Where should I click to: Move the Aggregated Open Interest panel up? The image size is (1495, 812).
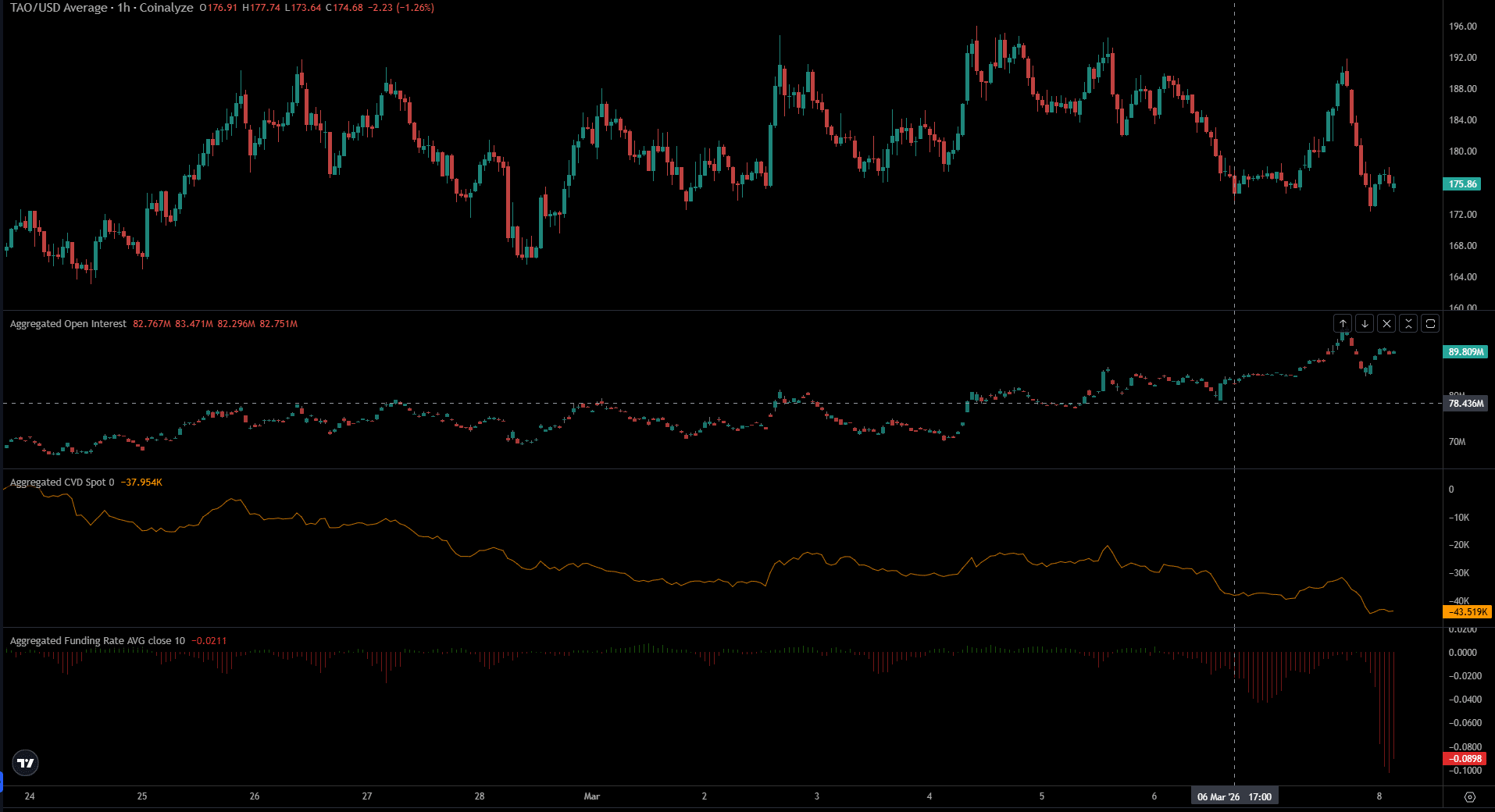click(1343, 323)
